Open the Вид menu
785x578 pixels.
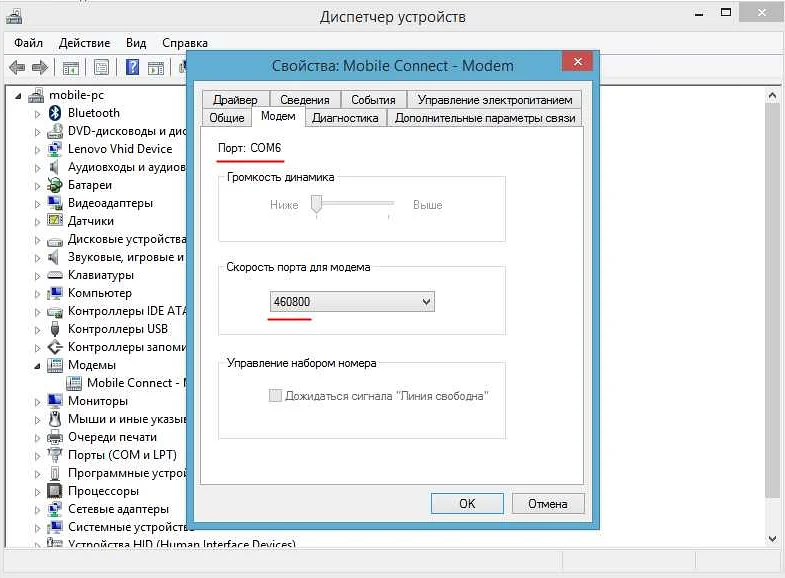136,43
